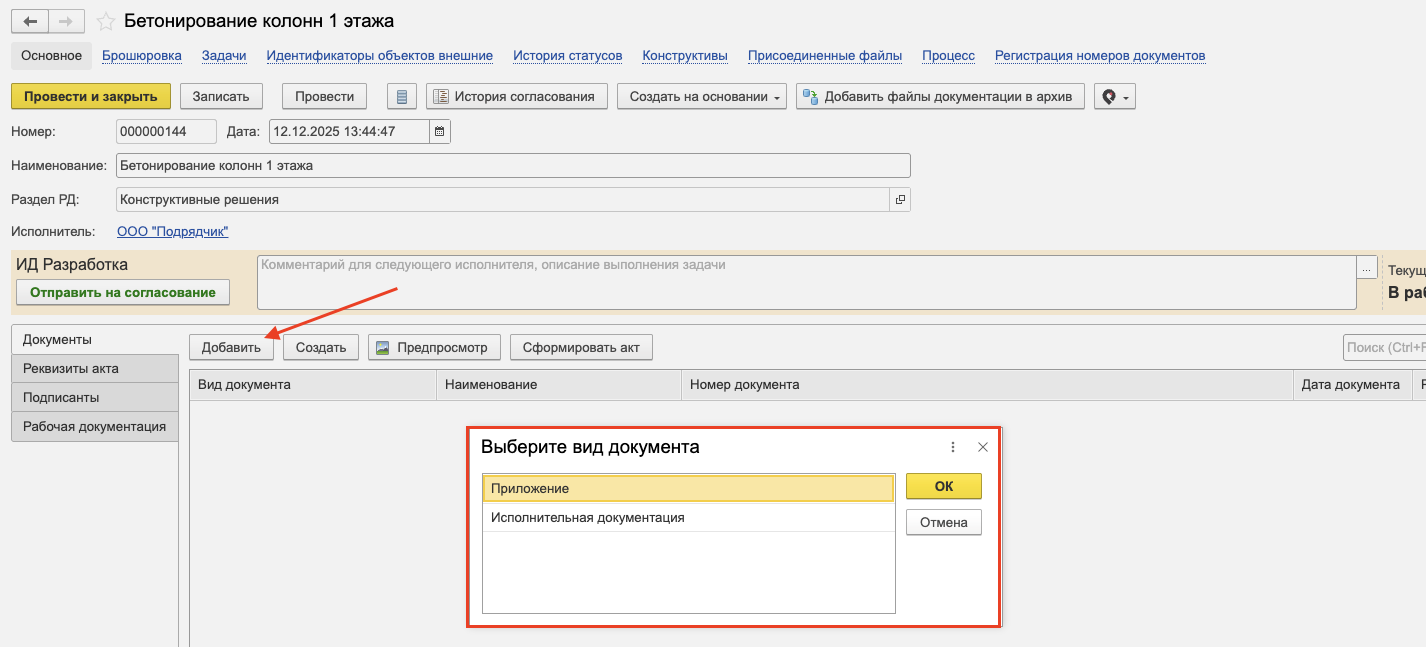Click the green Отправить на согласование button

tap(123, 292)
